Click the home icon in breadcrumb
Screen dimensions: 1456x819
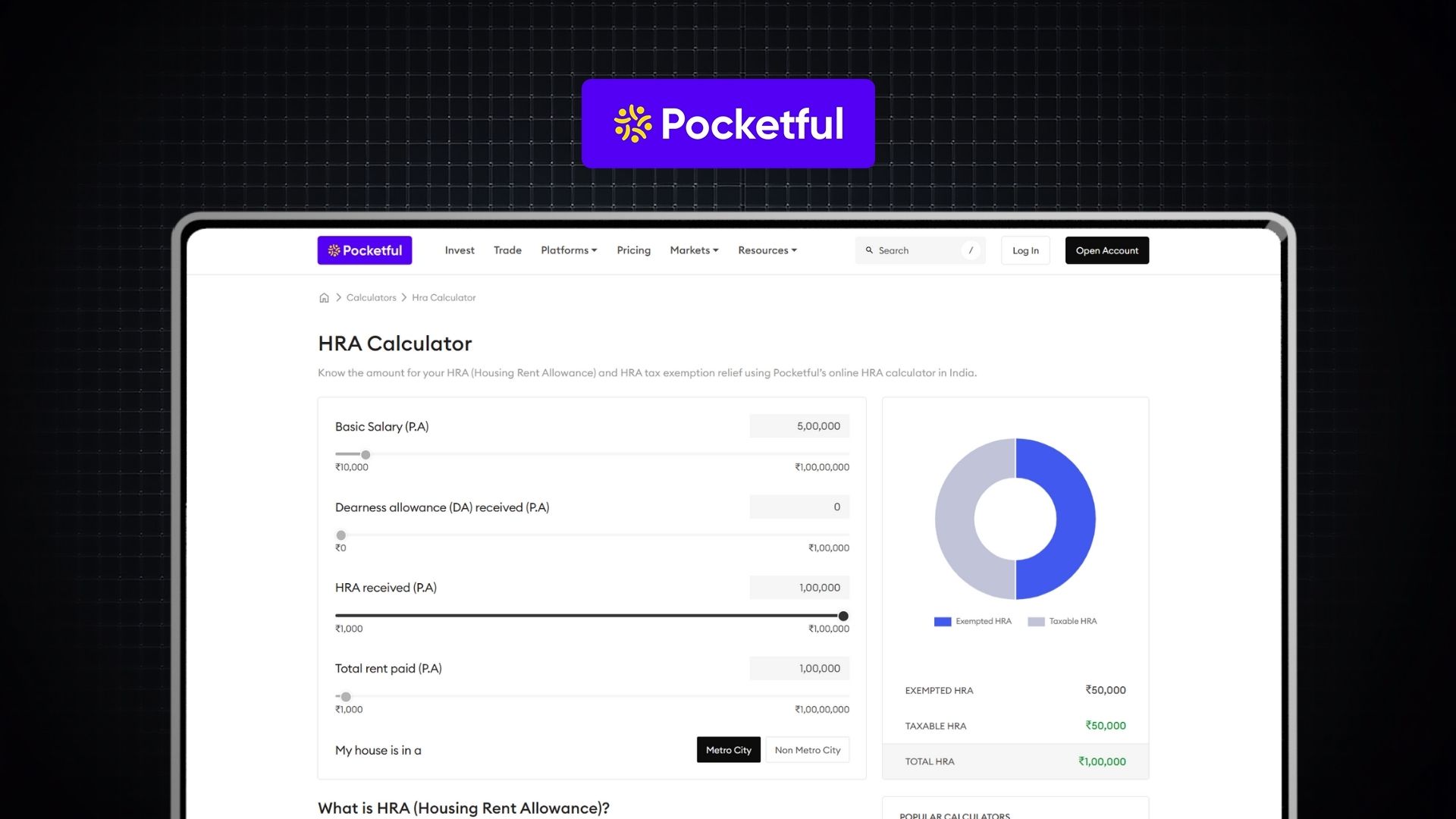pyautogui.click(x=324, y=298)
